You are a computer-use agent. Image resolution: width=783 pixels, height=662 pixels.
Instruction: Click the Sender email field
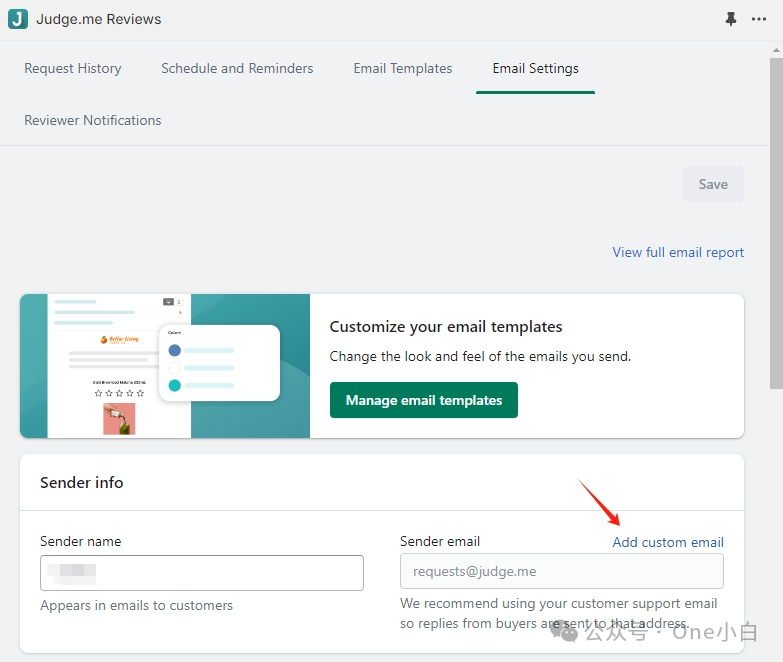pyautogui.click(x=562, y=571)
